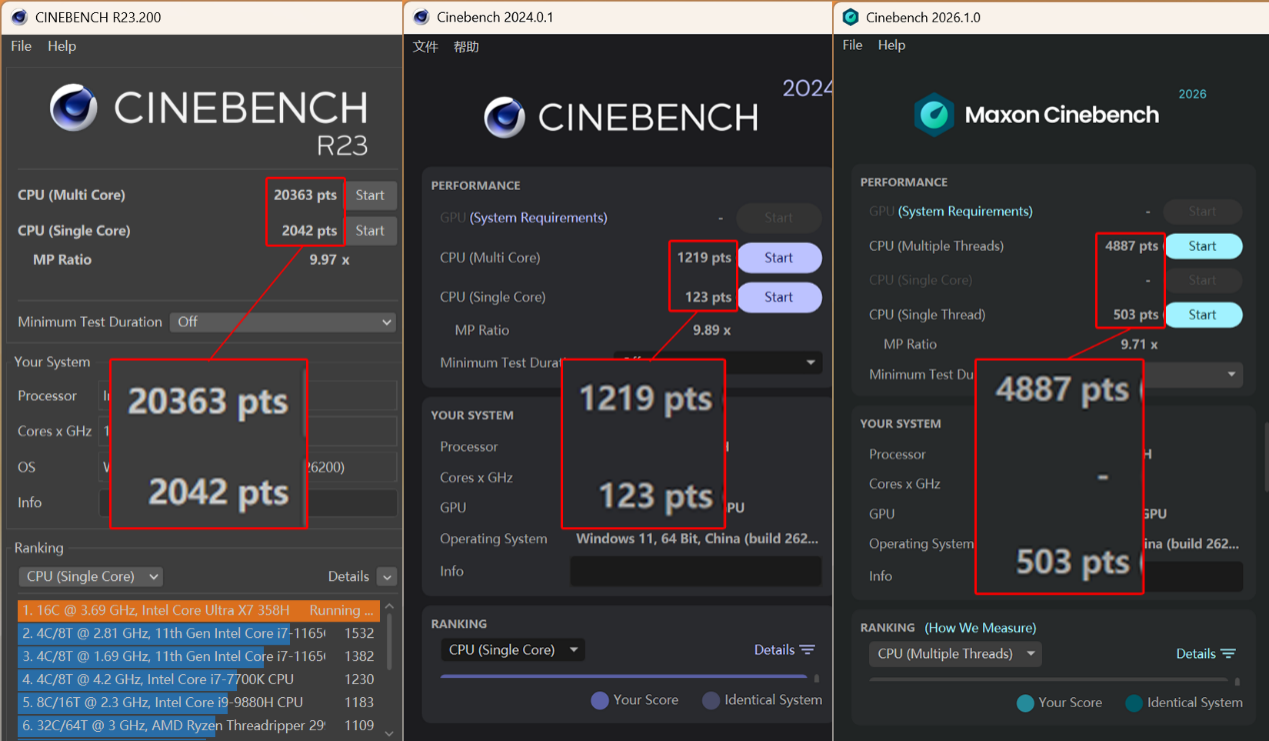Click the Details filter icon in Cinebench 2026
This screenshot has width=1269, height=741.
click(1229, 654)
